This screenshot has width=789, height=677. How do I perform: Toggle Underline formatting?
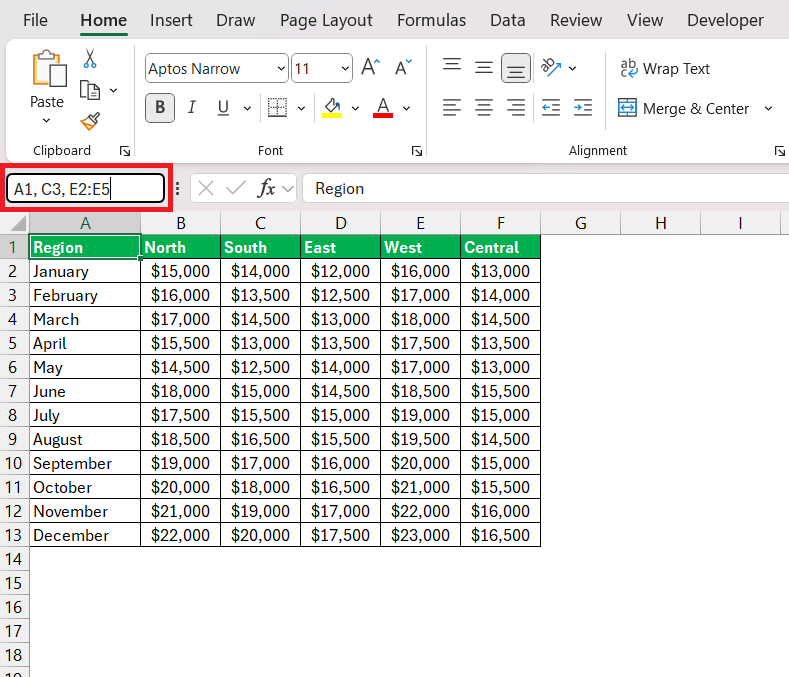click(223, 108)
